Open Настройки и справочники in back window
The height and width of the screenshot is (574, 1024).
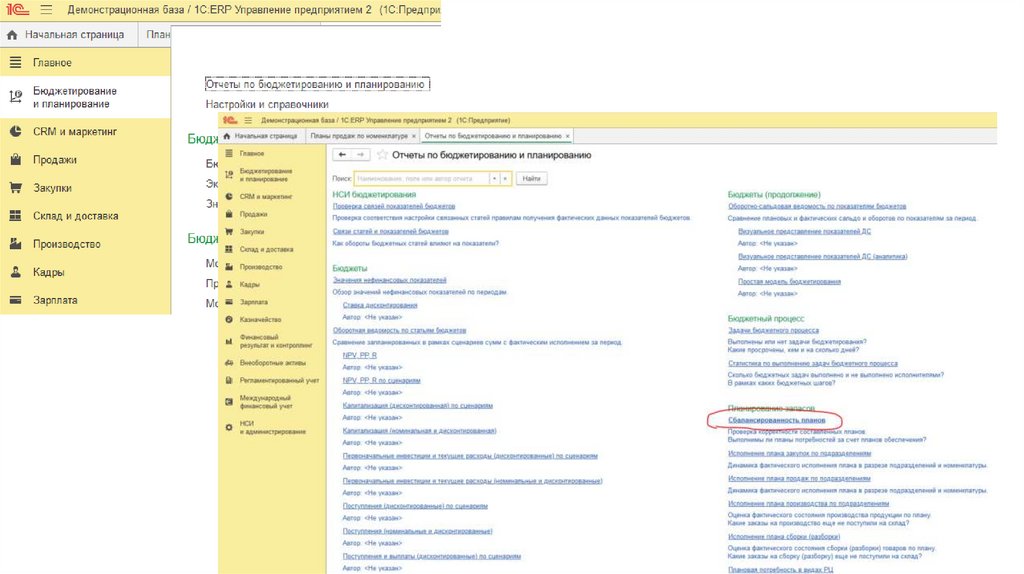coord(267,104)
